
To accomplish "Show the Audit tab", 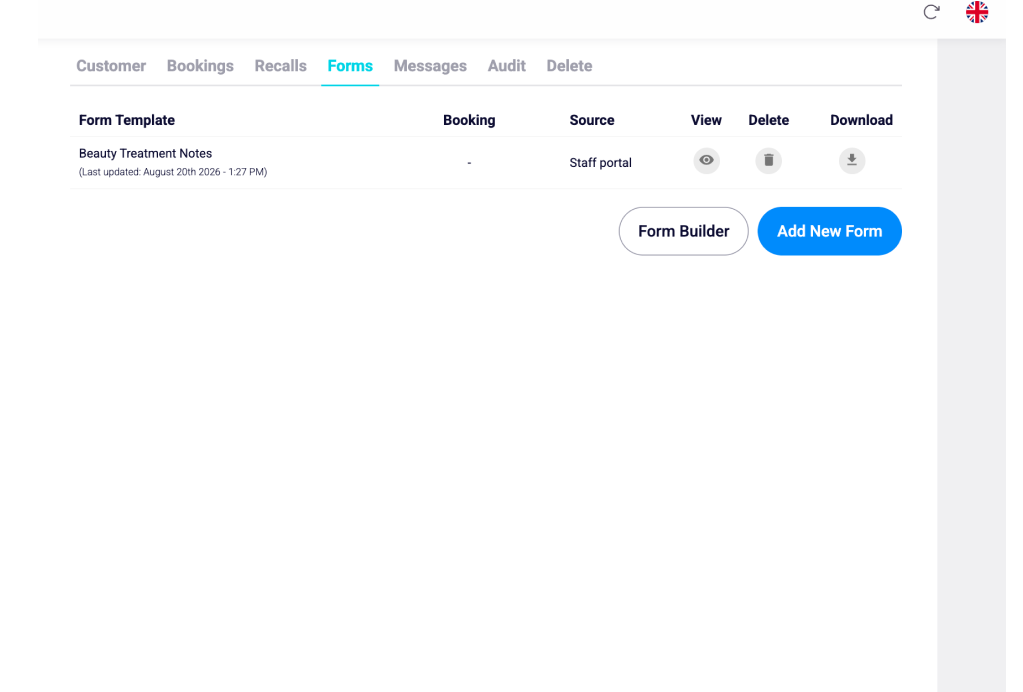I will [x=506, y=66].
